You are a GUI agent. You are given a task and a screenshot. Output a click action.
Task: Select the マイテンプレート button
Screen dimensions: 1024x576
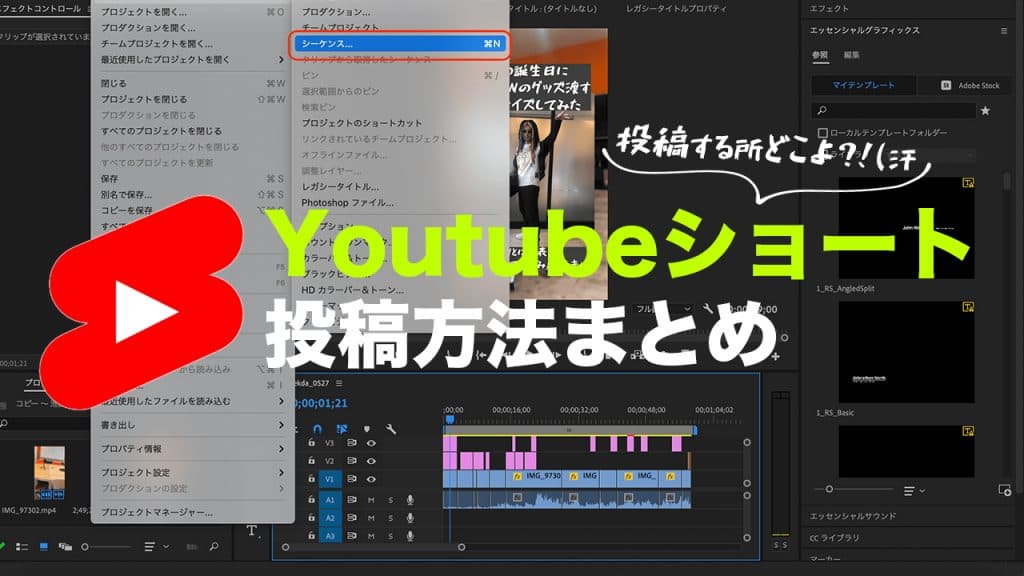(x=863, y=86)
